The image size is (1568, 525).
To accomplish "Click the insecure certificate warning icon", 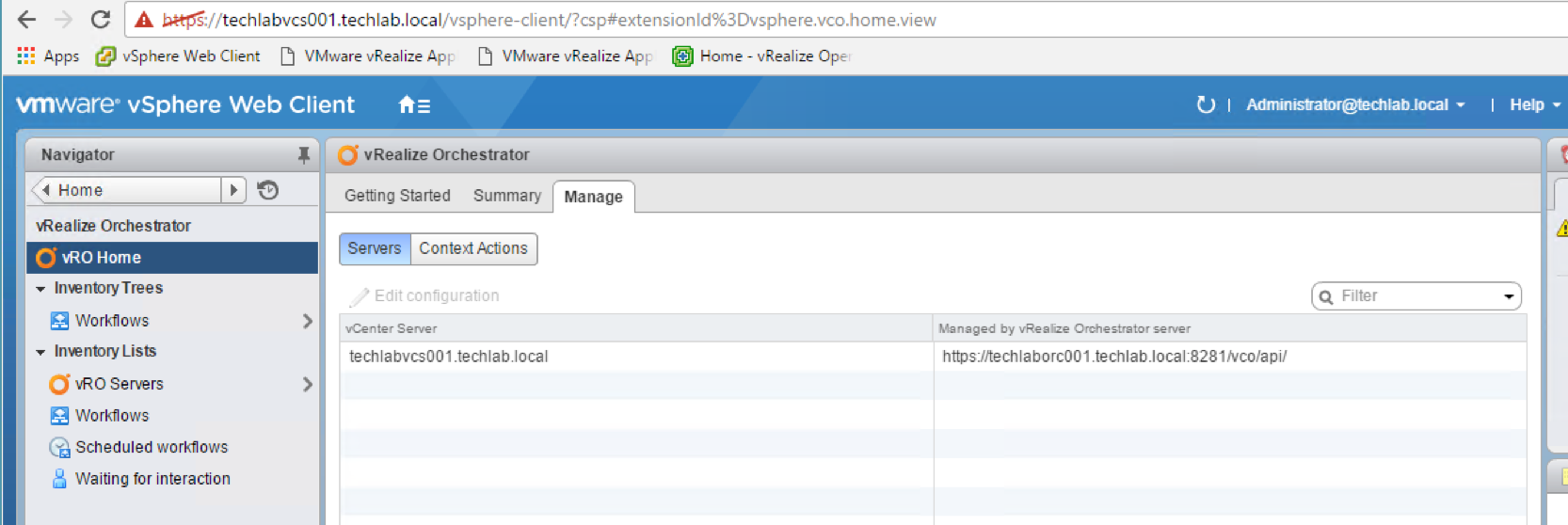I will tap(144, 20).
